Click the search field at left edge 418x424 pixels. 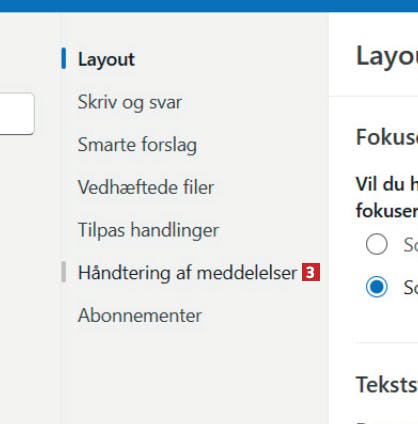point(17,114)
